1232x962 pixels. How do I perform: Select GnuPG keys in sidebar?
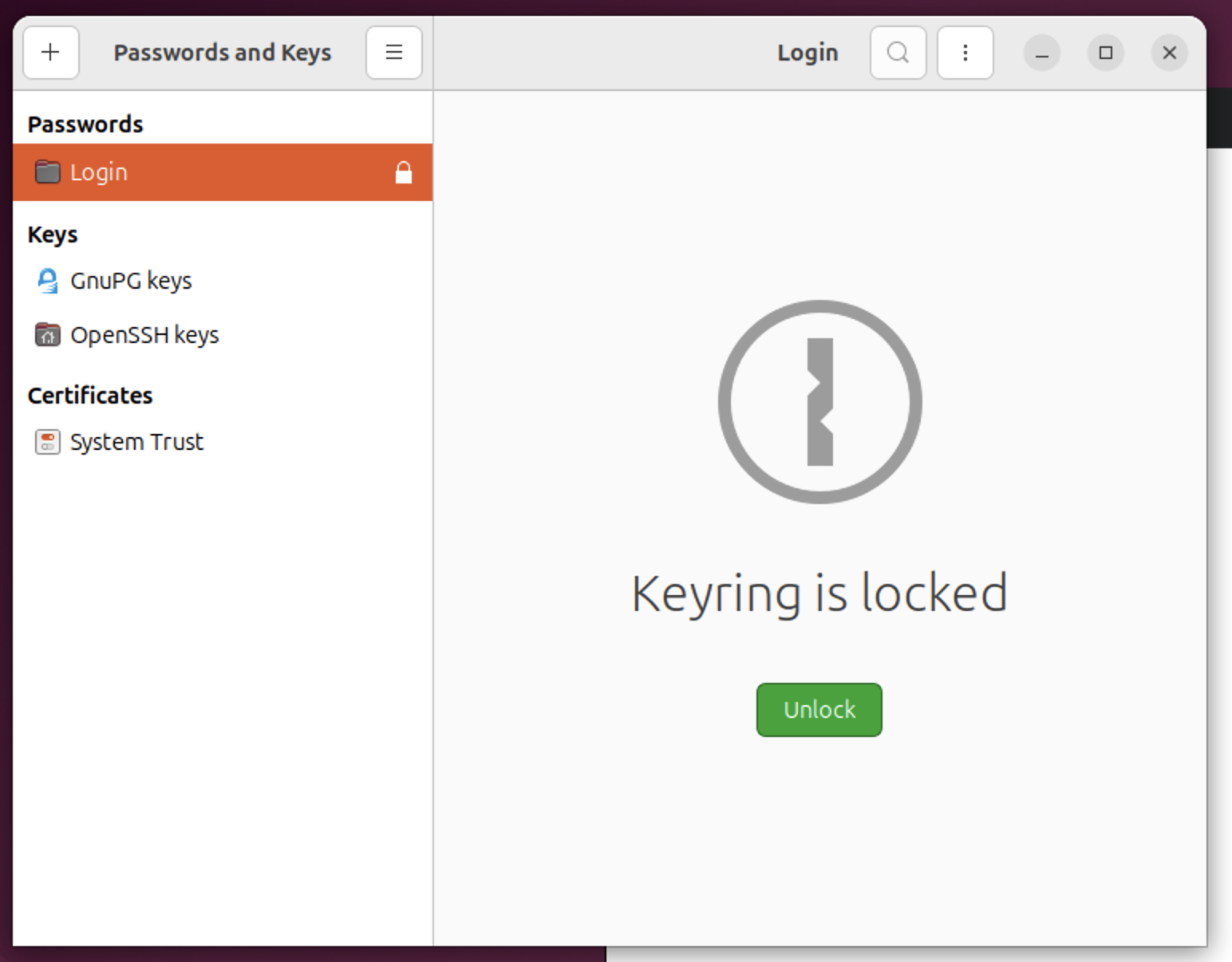point(131,281)
